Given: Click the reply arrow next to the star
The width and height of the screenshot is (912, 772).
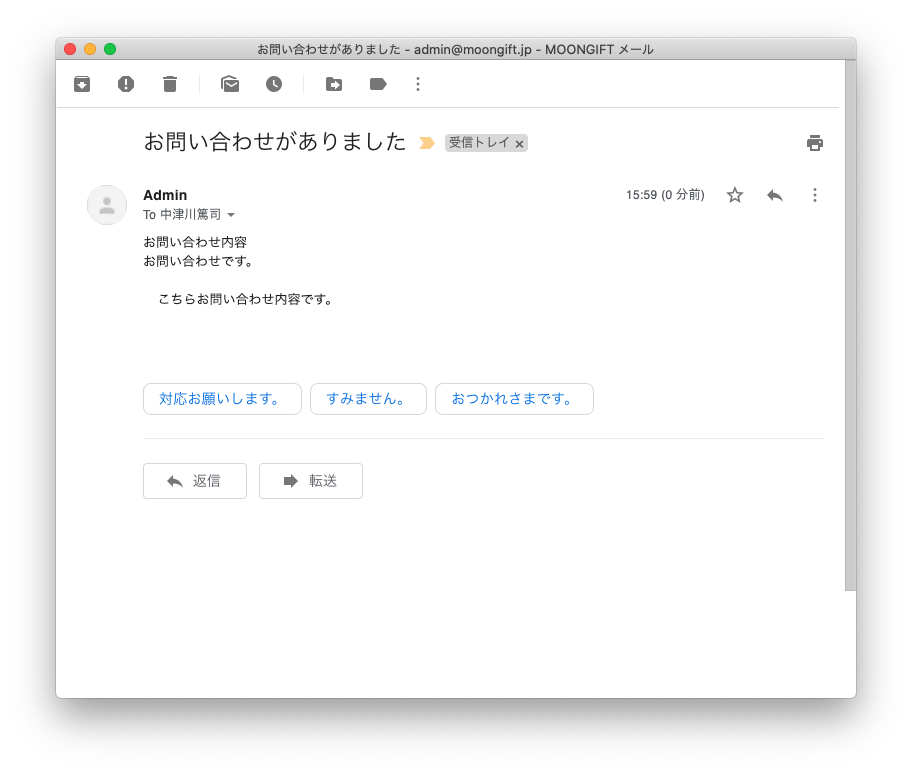Looking at the screenshot, I should [775, 195].
